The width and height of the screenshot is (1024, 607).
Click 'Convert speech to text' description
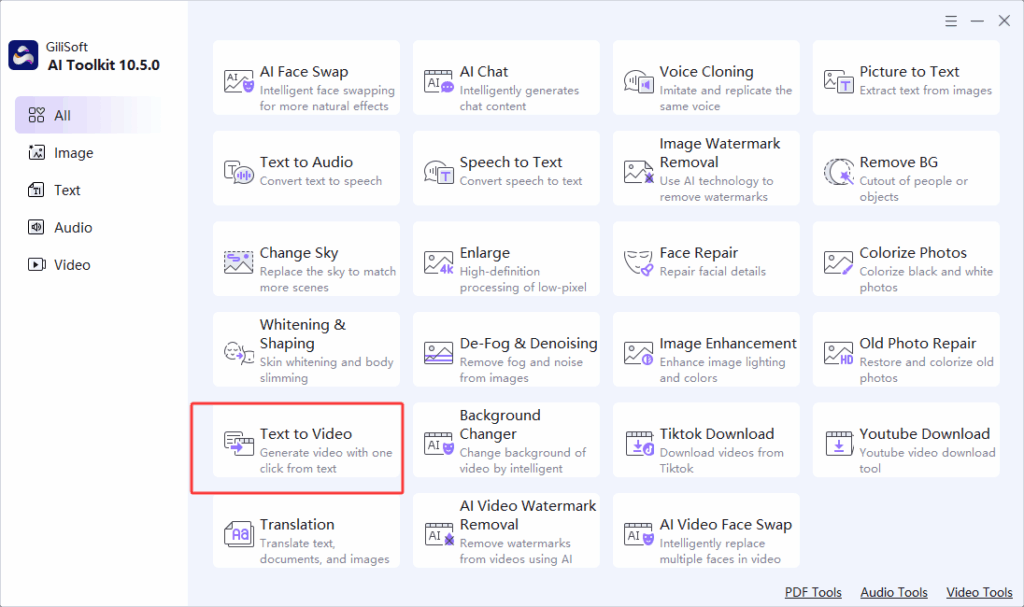[520, 180]
